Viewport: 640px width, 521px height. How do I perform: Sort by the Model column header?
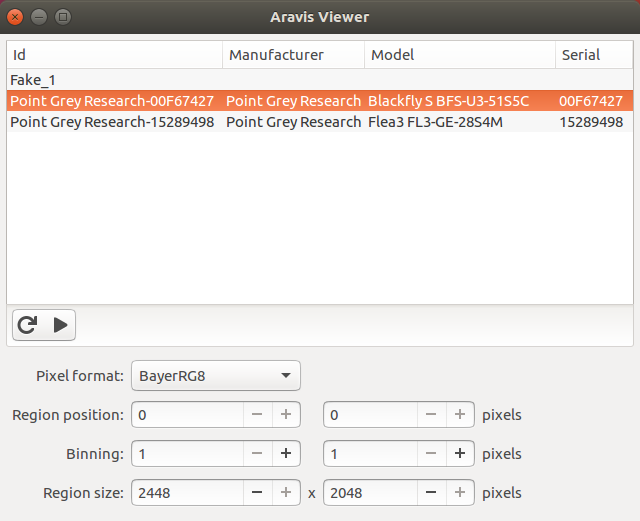460,55
